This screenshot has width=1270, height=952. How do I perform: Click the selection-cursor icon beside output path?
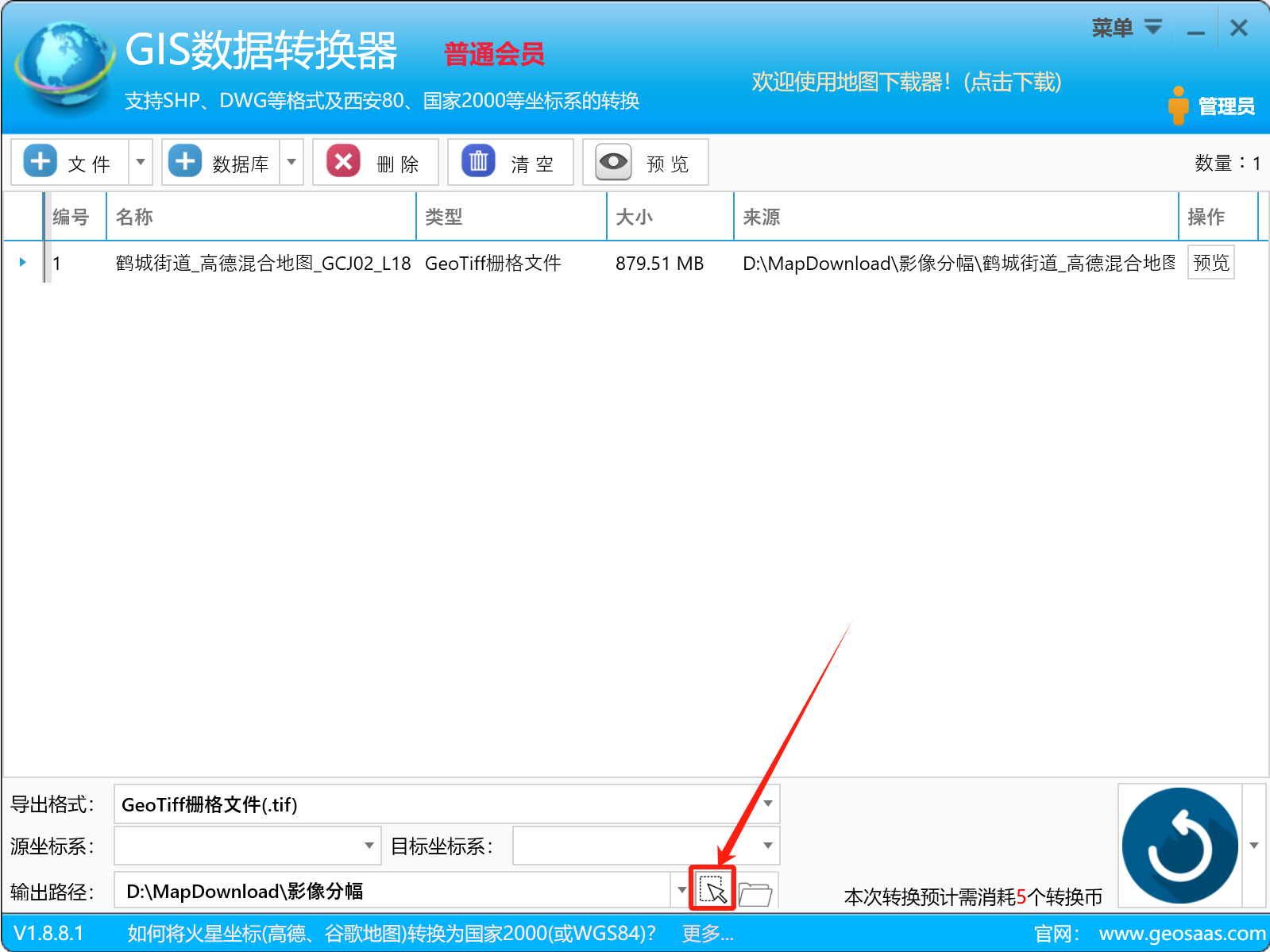point(712,890)
